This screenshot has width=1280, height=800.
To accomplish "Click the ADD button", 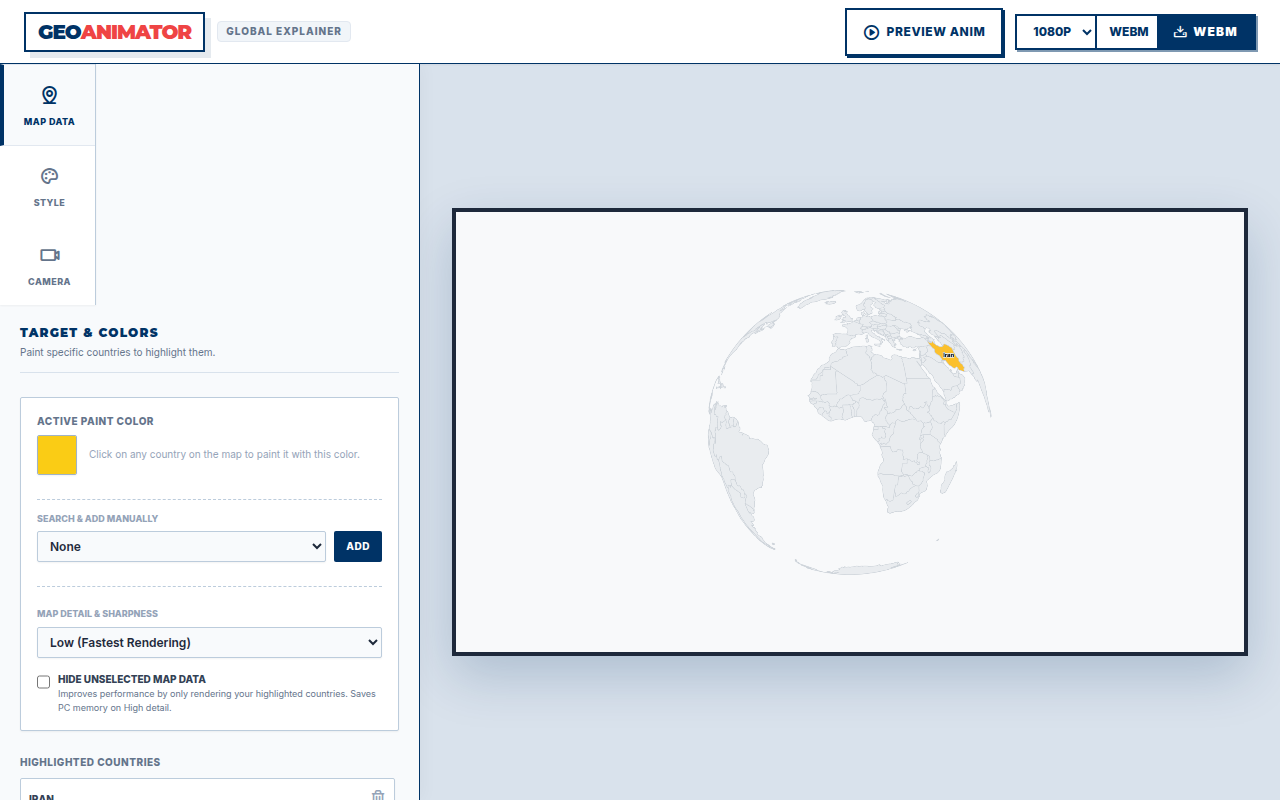I will pyautogui.click(x=358, y=546).
